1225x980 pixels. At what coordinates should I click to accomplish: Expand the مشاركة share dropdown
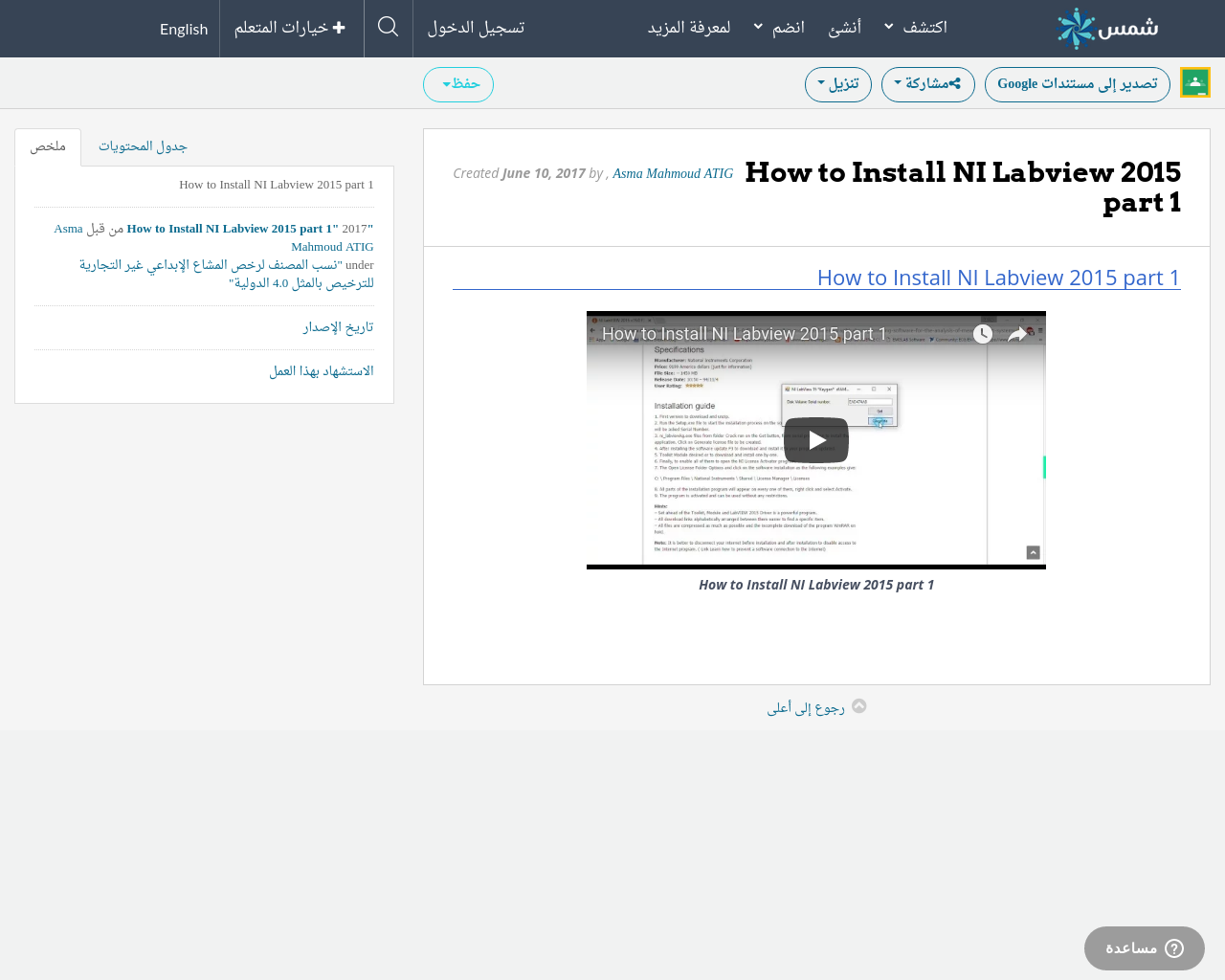click(928, 84)
